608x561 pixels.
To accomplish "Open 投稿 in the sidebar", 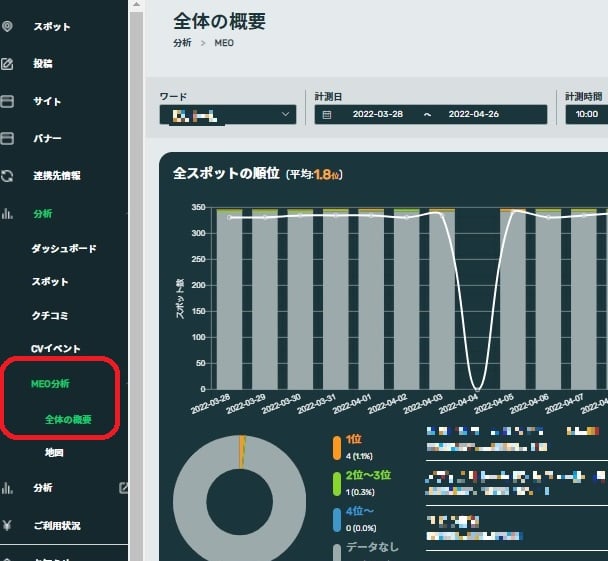I will click(43, 64).
